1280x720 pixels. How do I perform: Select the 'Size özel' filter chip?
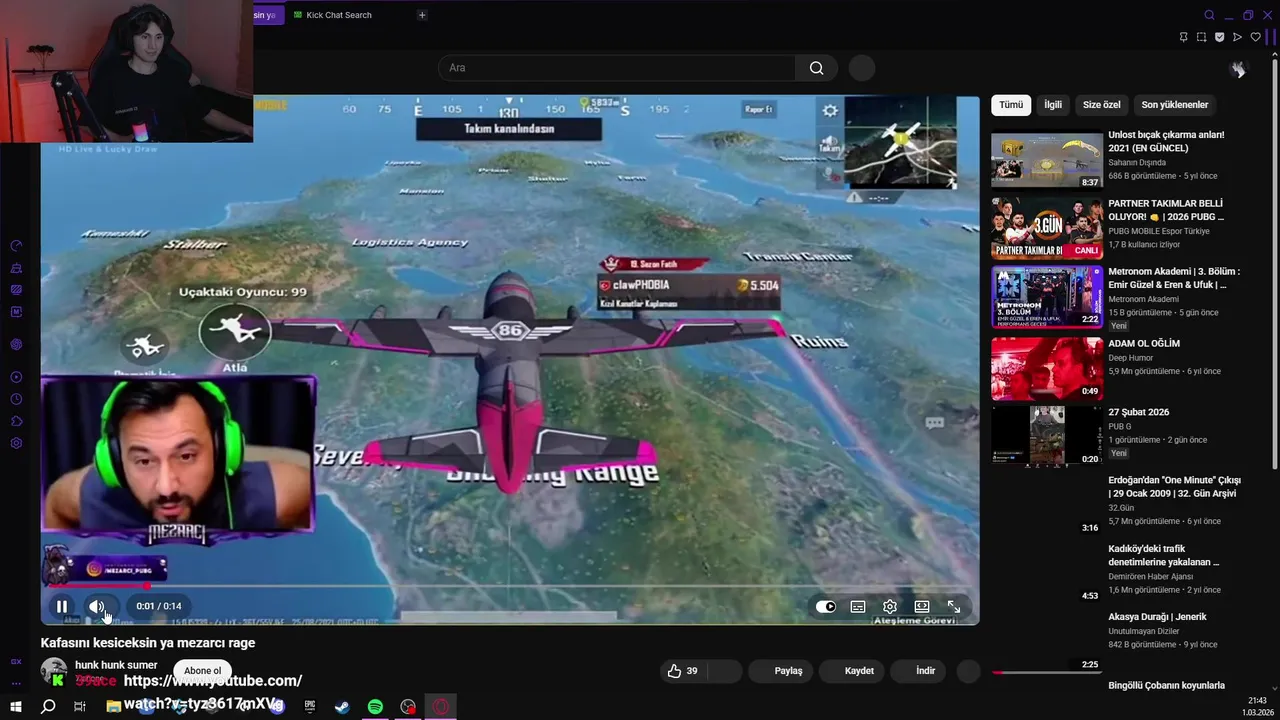click(x=1102, y=105)
